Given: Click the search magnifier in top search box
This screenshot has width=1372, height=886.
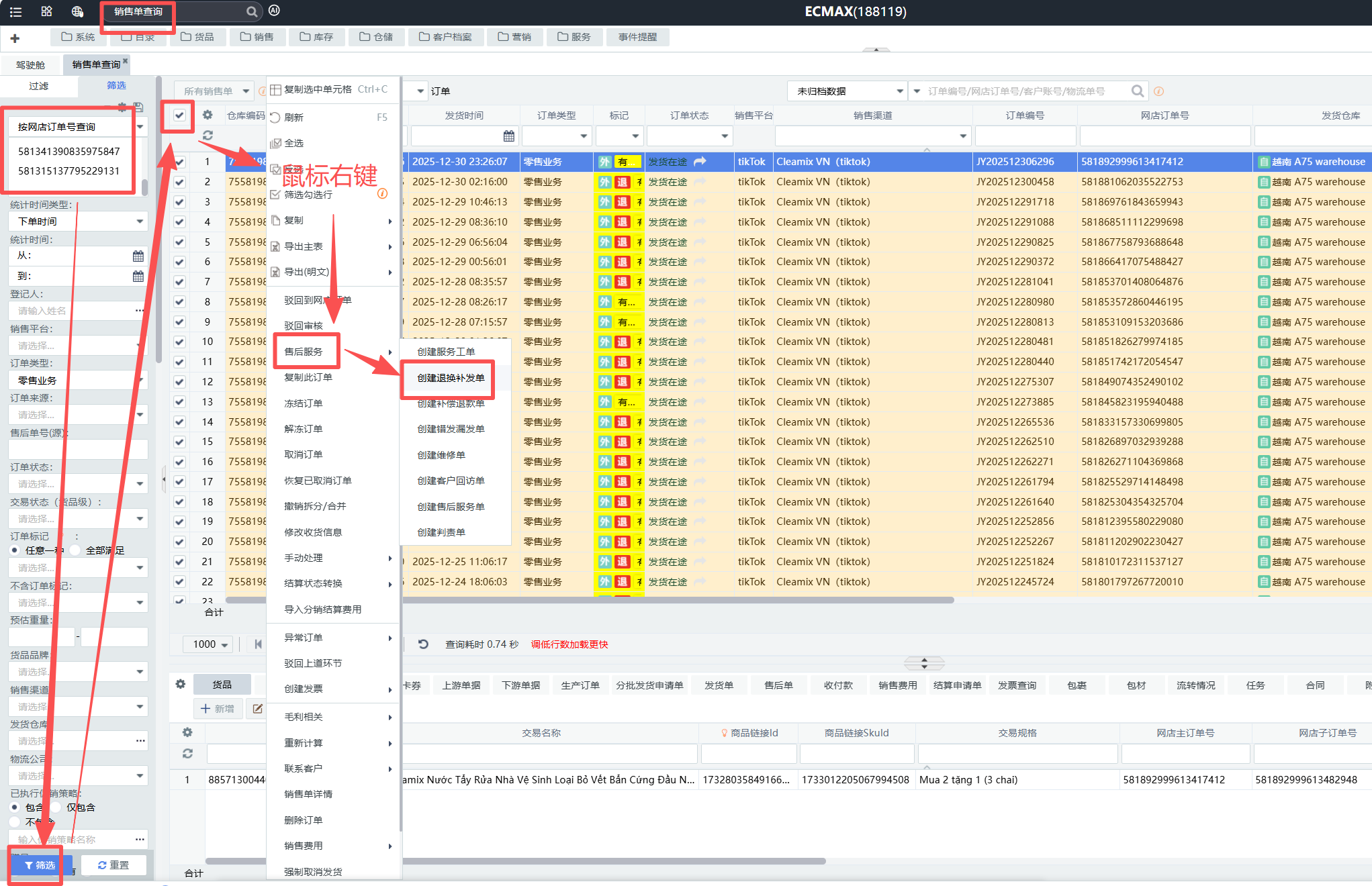Looking at the screenshot, I should (251, 11).
